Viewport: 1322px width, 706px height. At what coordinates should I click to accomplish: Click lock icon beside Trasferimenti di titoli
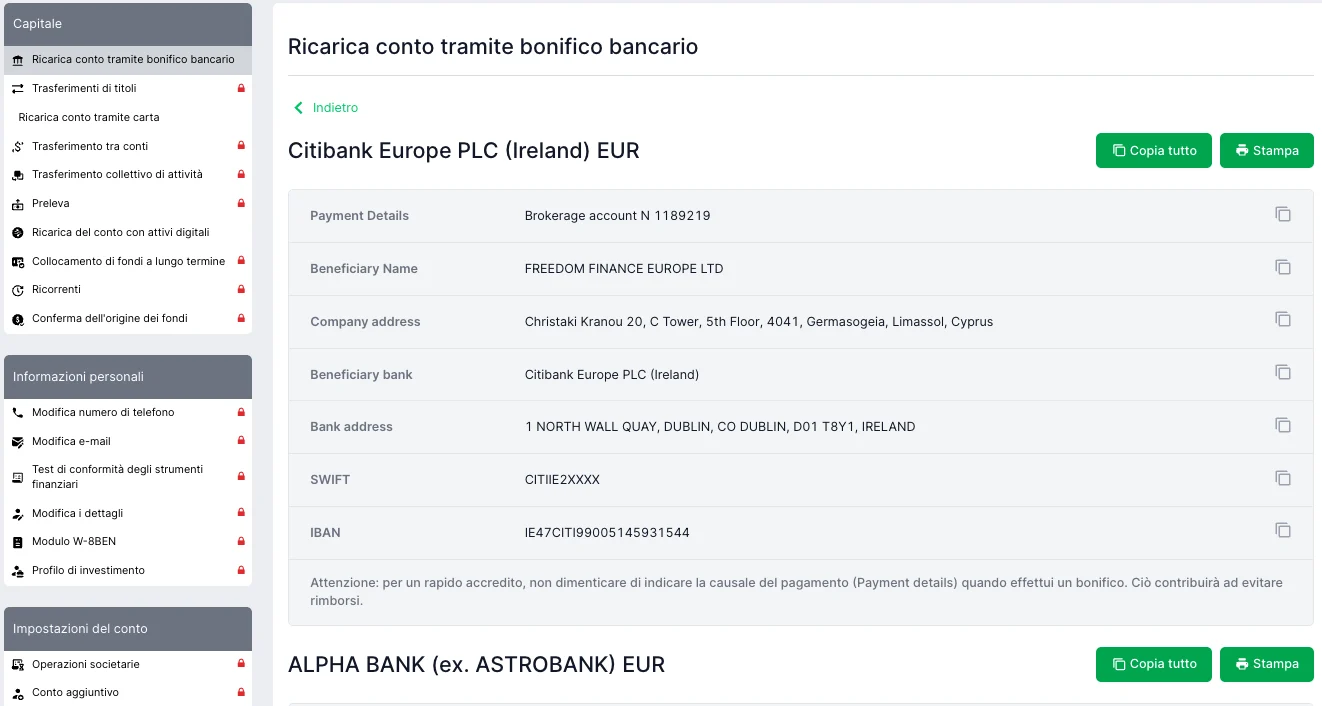pos(241,88)
